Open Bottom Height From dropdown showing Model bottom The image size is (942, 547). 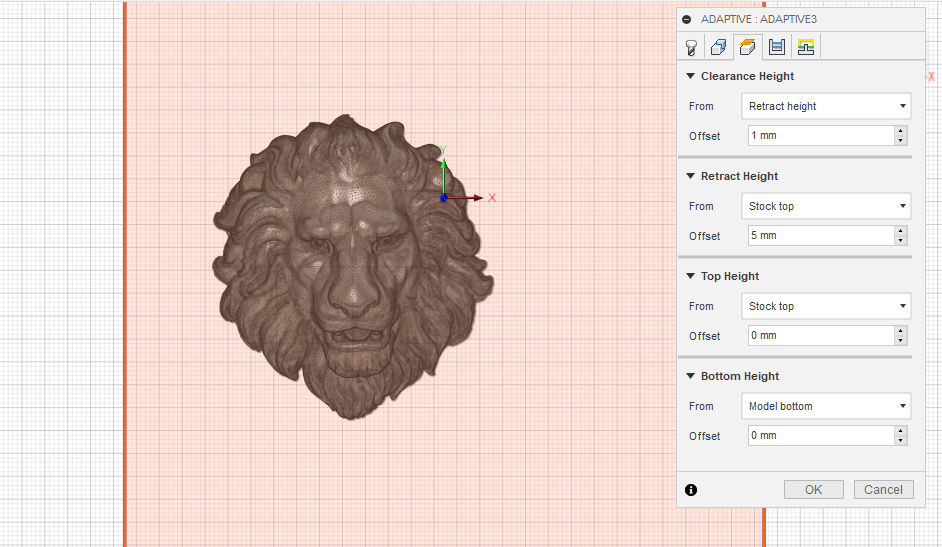(826, 406)
